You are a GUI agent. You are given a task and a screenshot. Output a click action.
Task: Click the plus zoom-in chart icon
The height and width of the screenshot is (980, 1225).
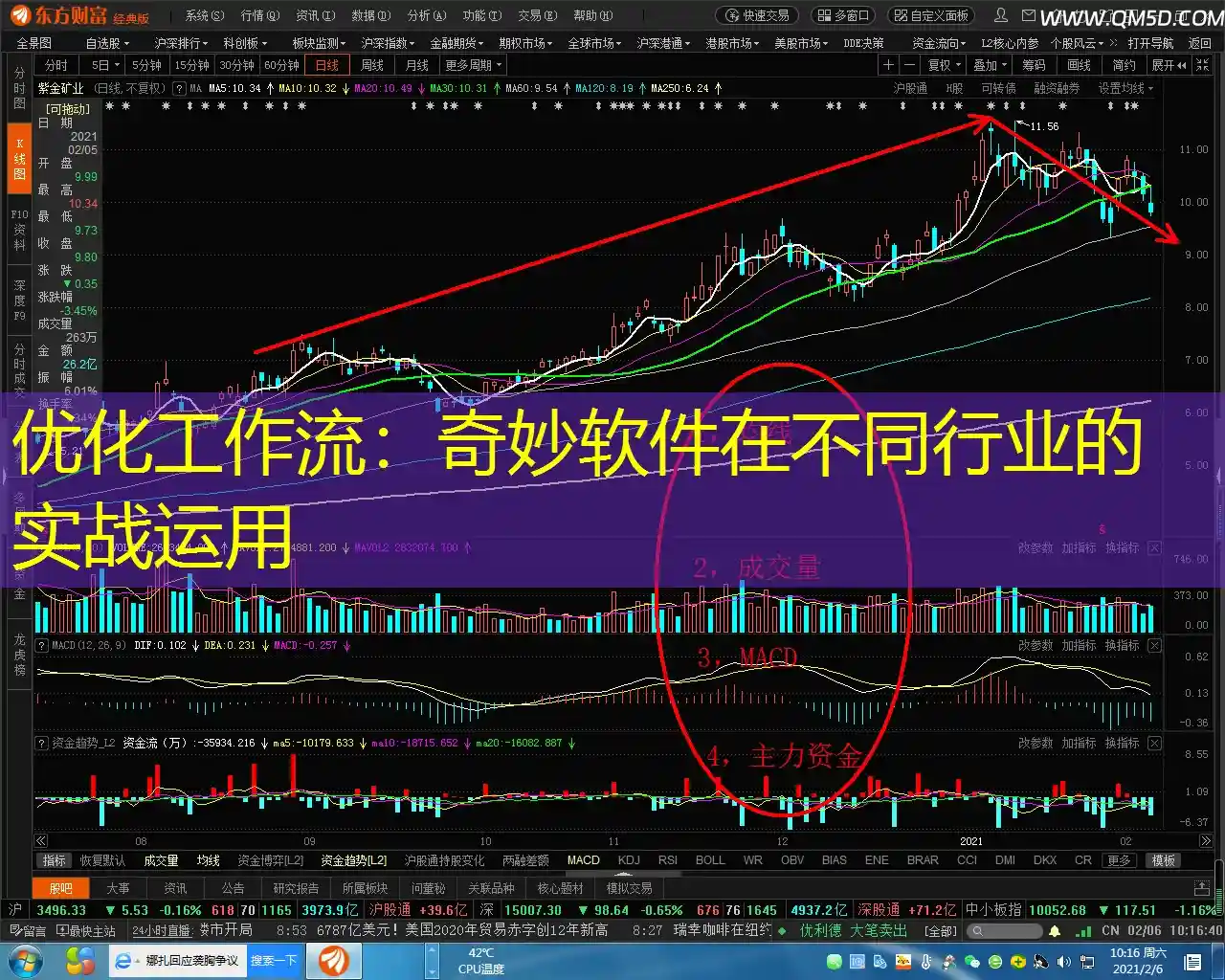[x=888, y=65]
